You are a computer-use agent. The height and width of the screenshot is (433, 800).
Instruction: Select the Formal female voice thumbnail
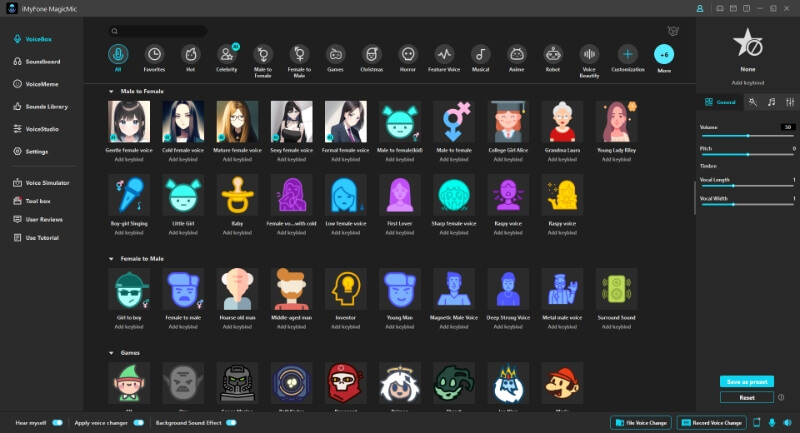click(x=345, y=121)
